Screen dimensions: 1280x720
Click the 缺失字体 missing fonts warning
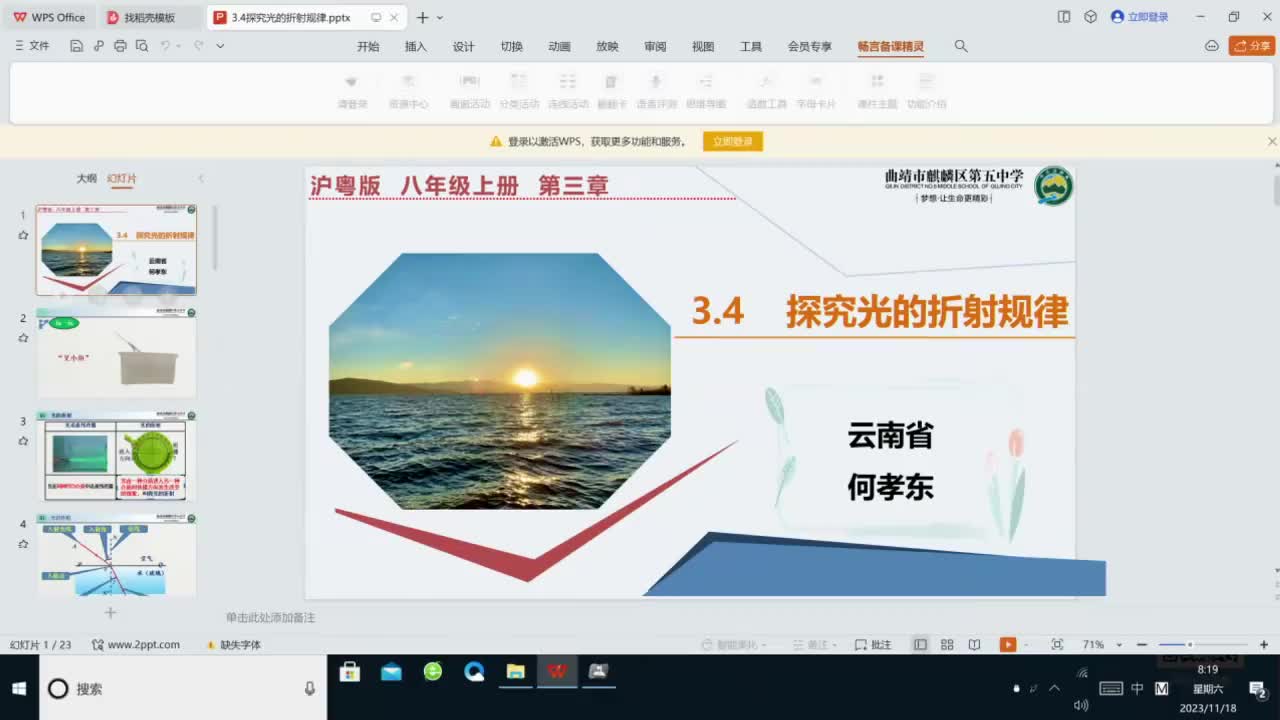pos(233,645)
